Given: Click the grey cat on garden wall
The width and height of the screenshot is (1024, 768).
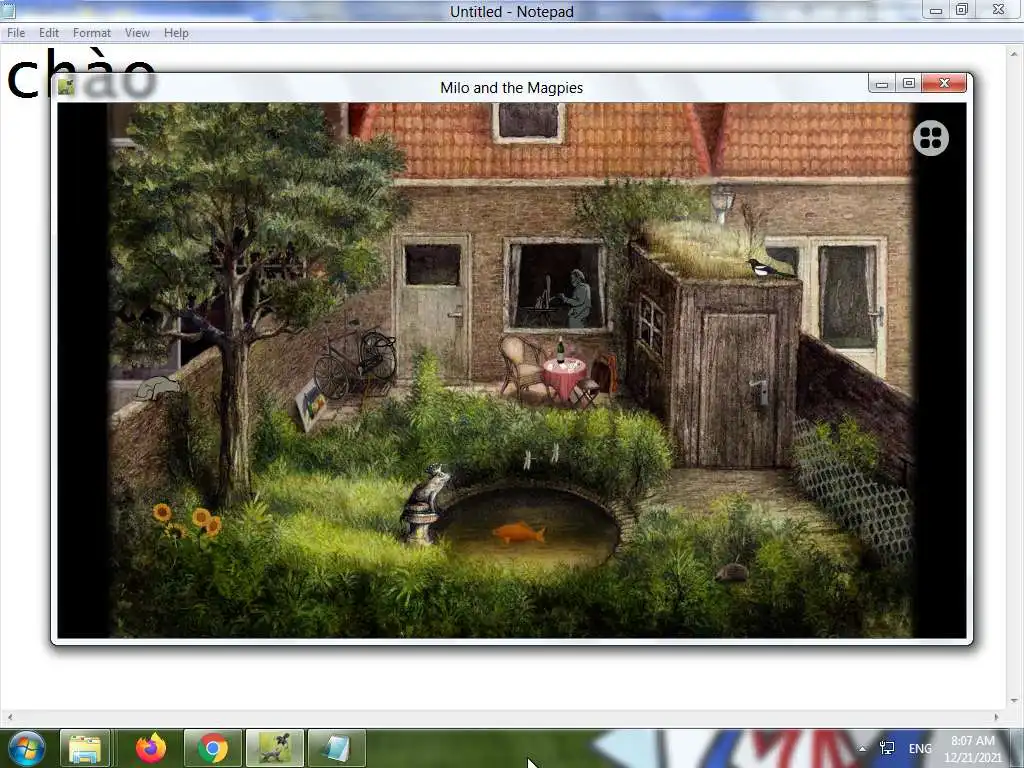Looking at the screenshot, I should point(157,388).
